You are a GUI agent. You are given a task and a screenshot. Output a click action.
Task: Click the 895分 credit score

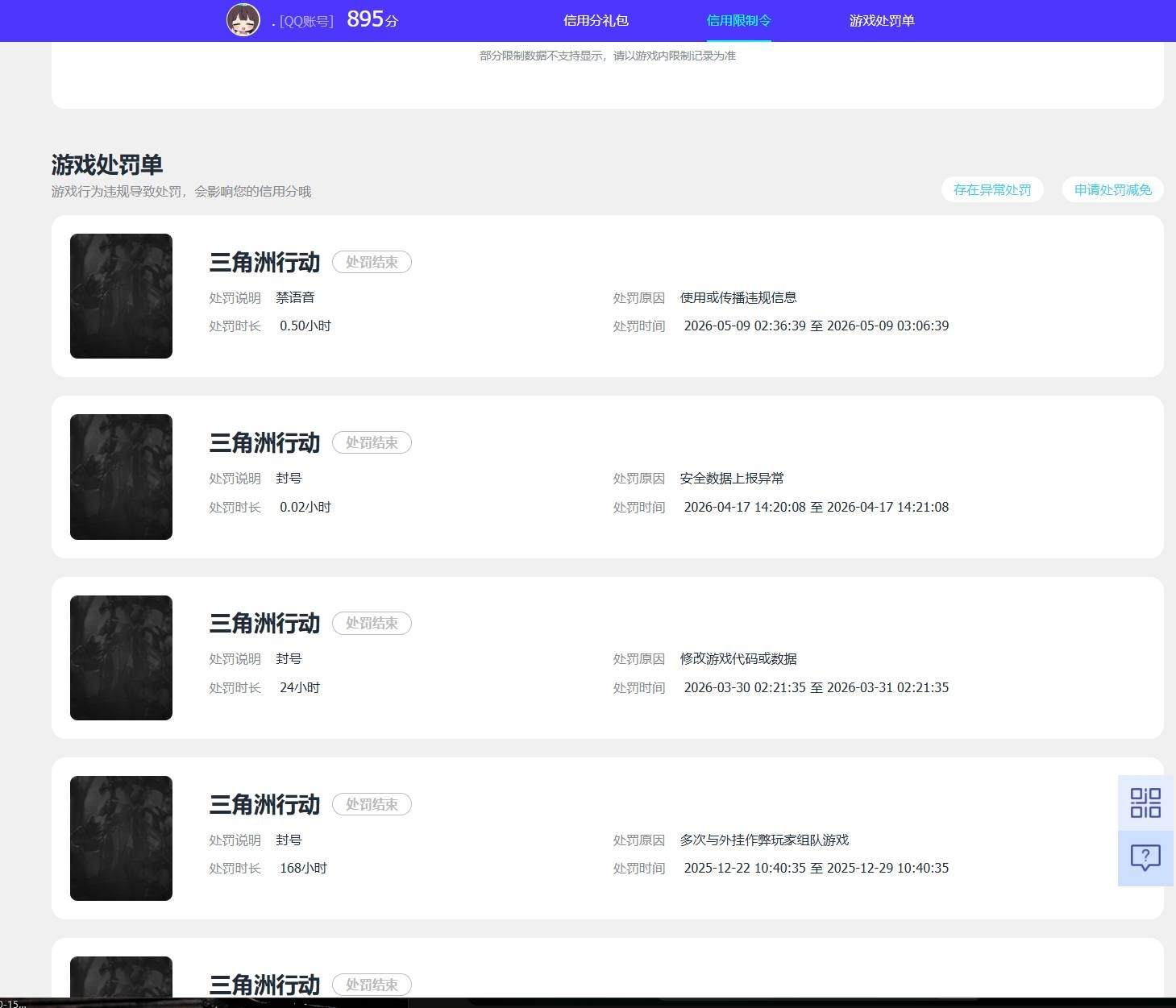pyautogui.click(x=372, y=19)
